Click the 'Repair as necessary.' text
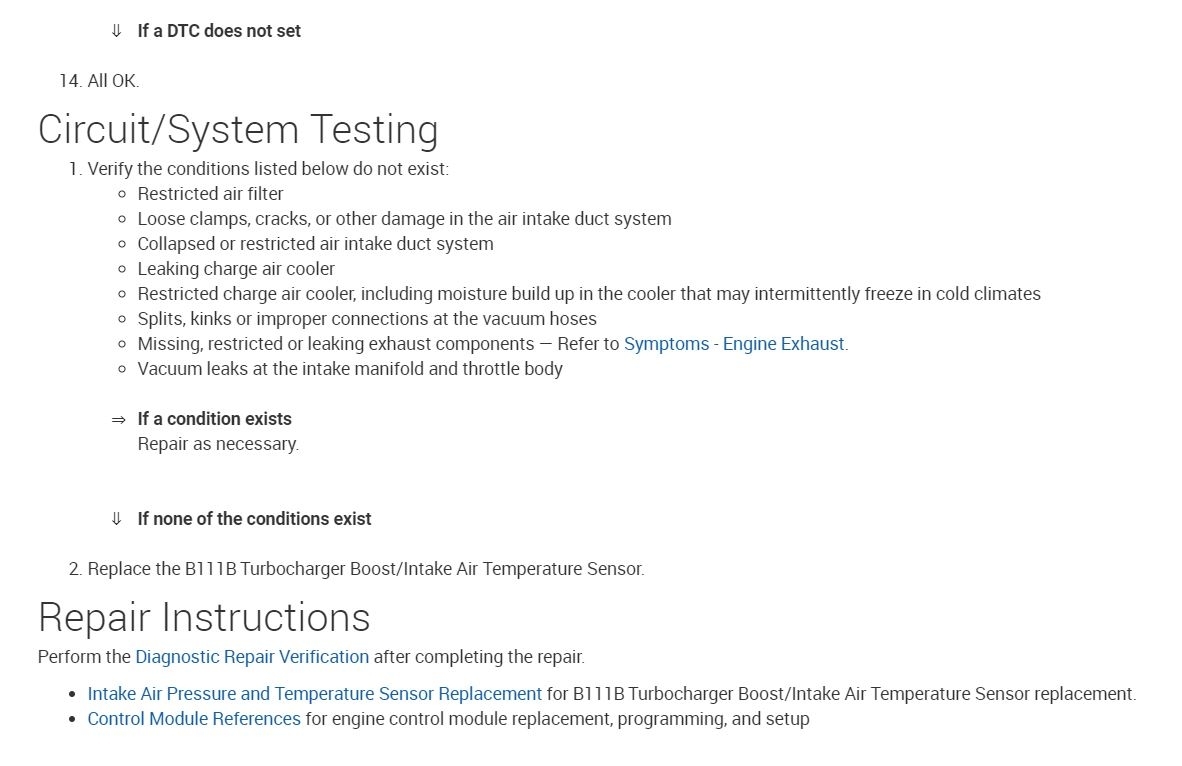Image resolution: width=1182 pixels, height=766 pixels. click(x=218, y=444)
